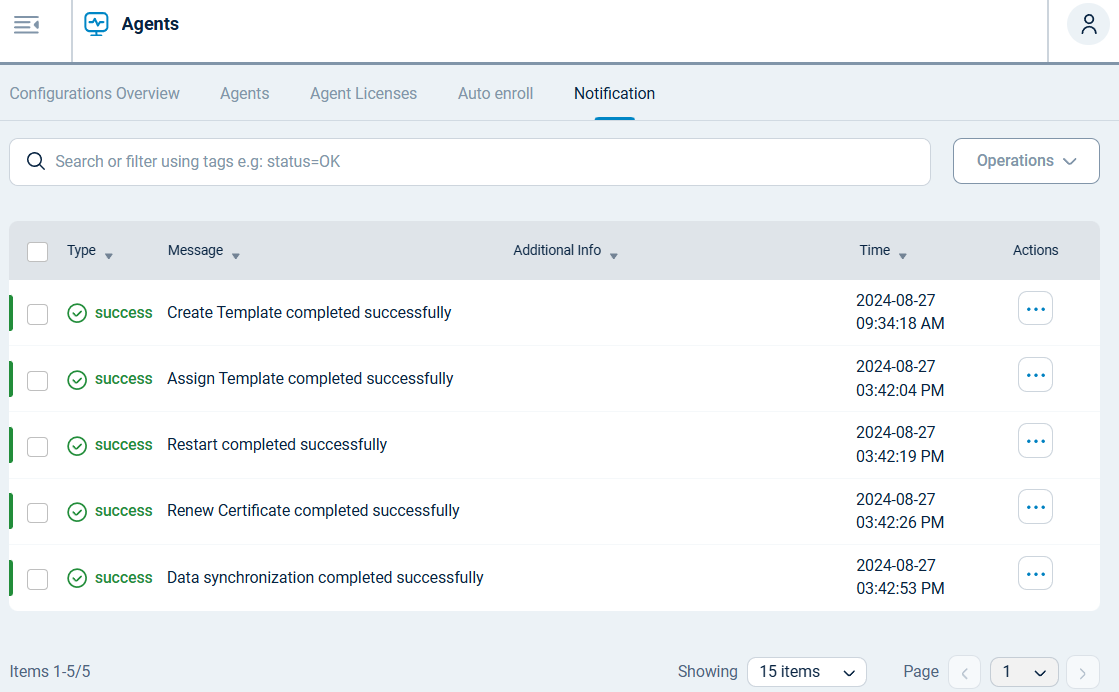Click the success icon on Restart row
Image resolution: width=1119 pixels, height=692 pixels.
coord(77,446)
